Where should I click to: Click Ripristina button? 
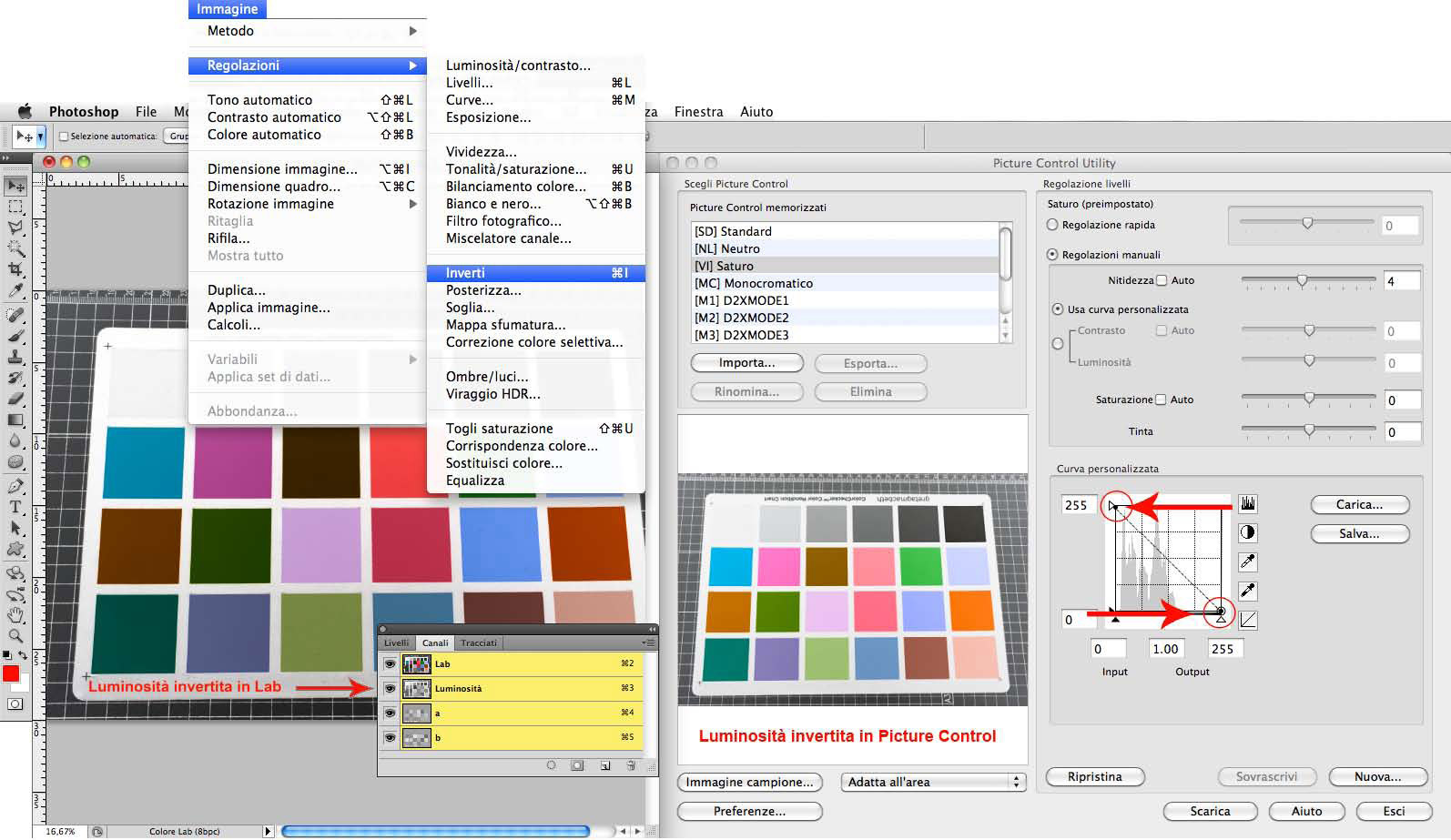click(x=1095, y=776)
